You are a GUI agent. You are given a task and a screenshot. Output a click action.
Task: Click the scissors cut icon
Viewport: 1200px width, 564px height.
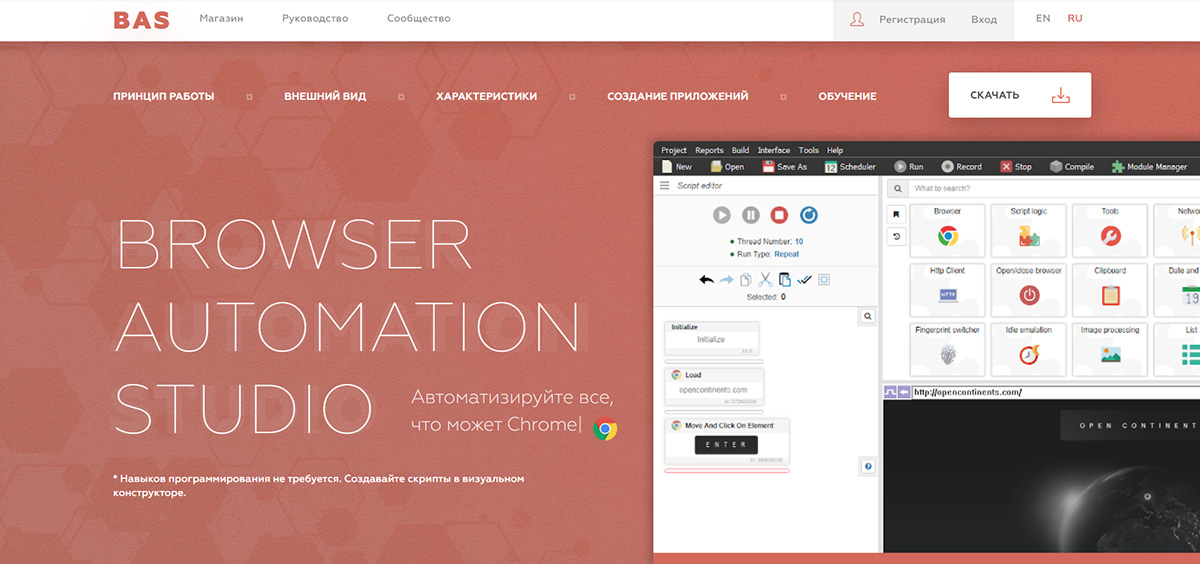[765, 280]
